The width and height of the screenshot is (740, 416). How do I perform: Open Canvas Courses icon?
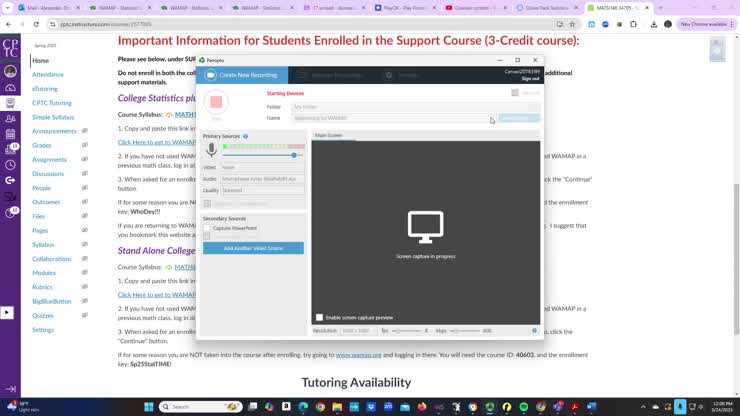(x=10, y=103)
